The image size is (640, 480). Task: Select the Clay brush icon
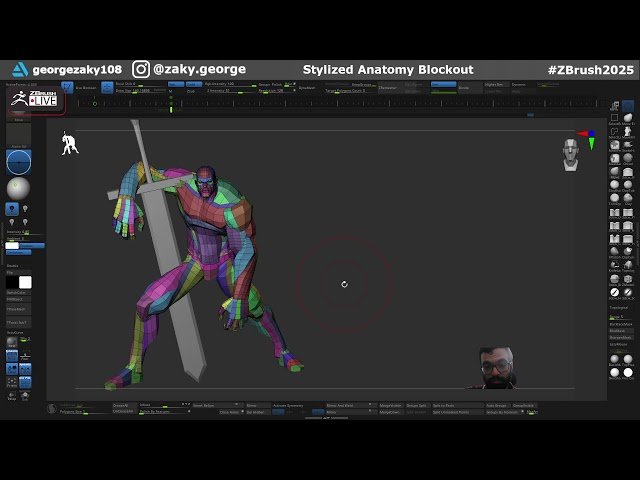[x=628, y=198]
